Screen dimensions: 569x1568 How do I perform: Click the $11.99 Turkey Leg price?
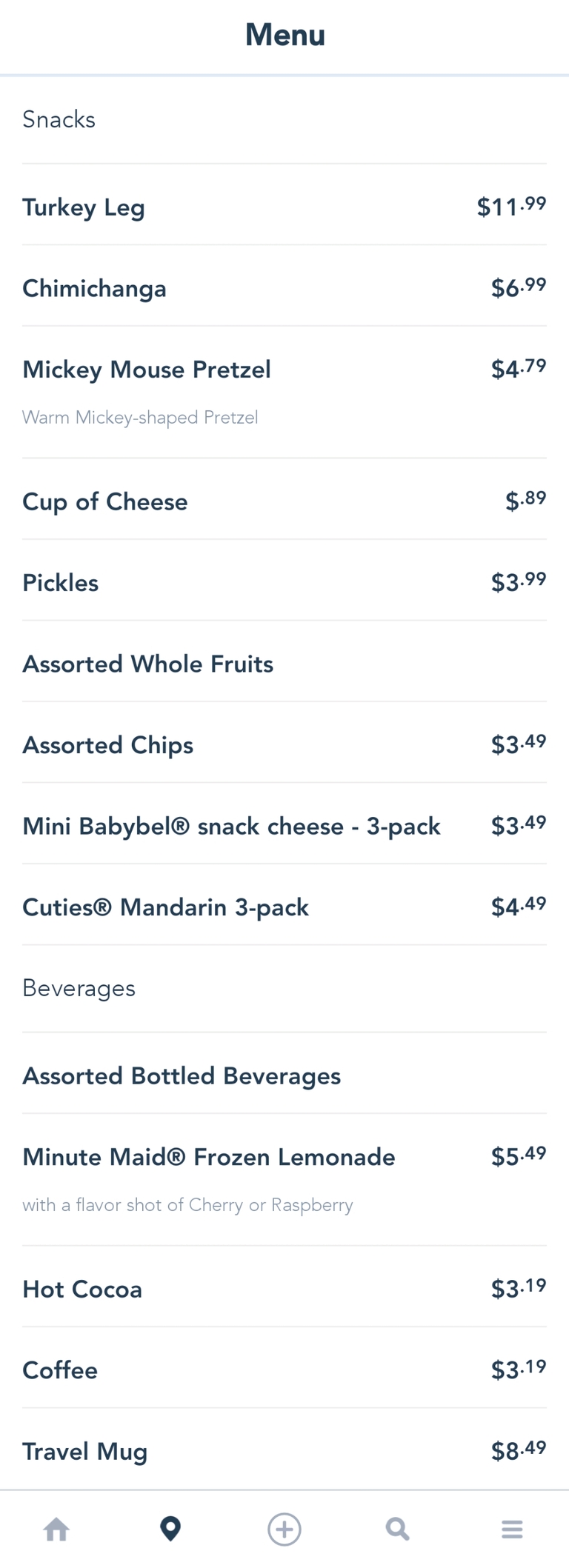[x=511, y=207]
